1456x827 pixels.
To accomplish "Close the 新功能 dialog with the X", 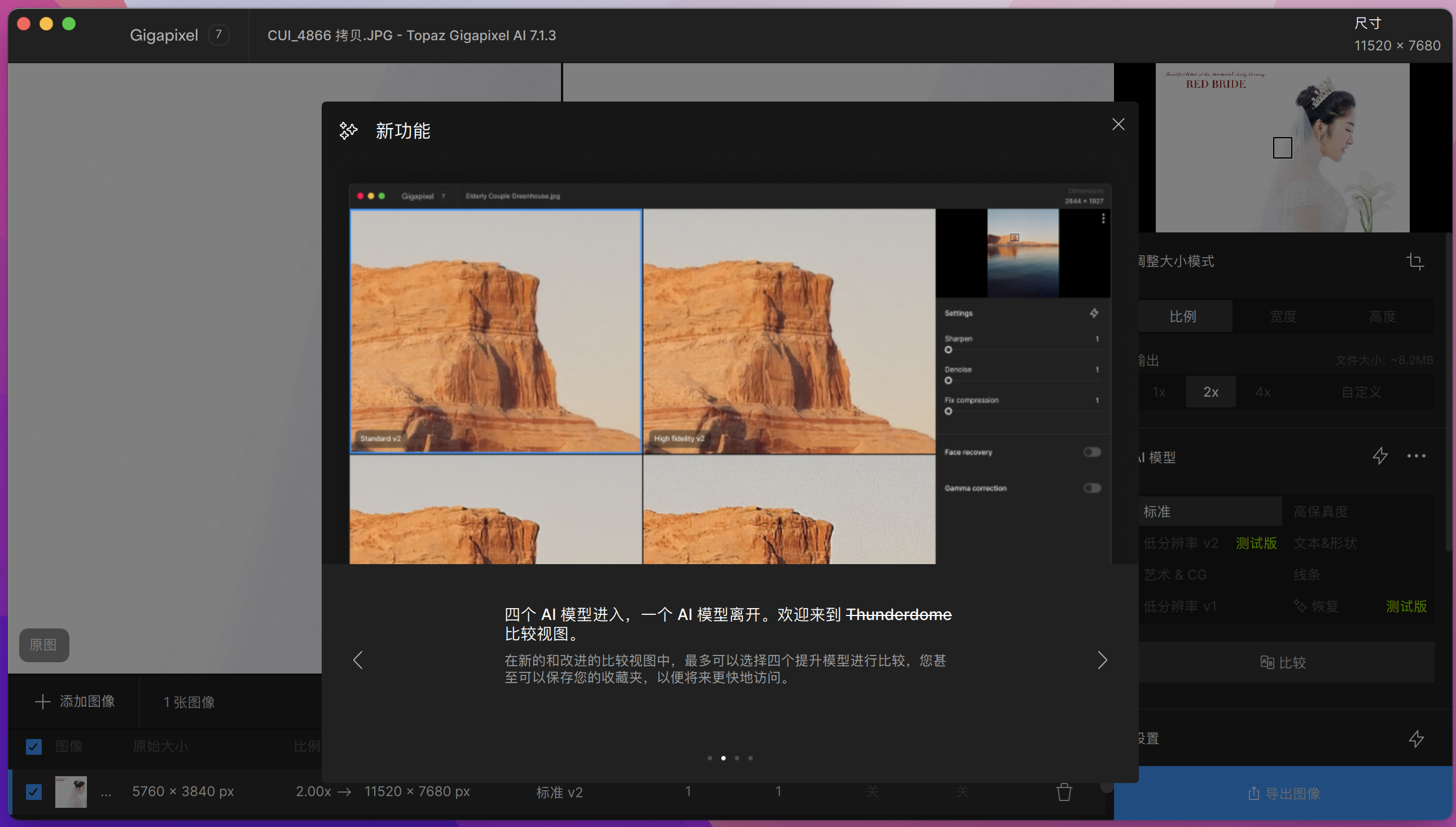I will [x=1118, y=125].
